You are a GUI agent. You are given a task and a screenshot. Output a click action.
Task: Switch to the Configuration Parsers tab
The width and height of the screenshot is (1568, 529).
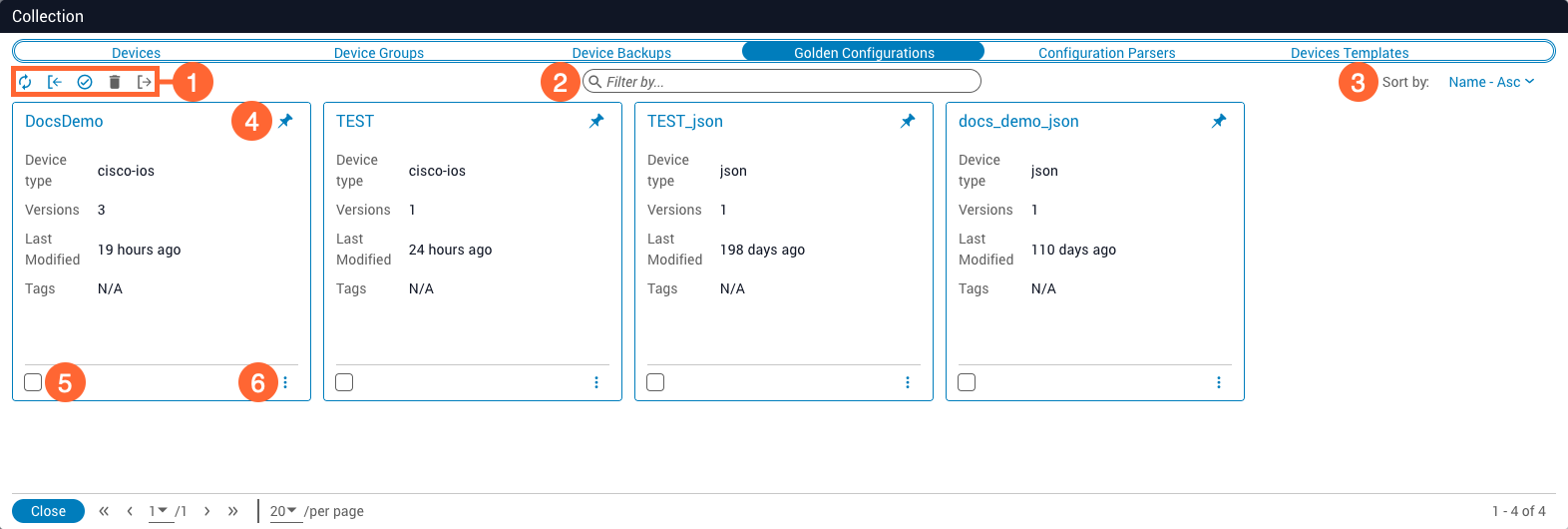pos(1106,53)
